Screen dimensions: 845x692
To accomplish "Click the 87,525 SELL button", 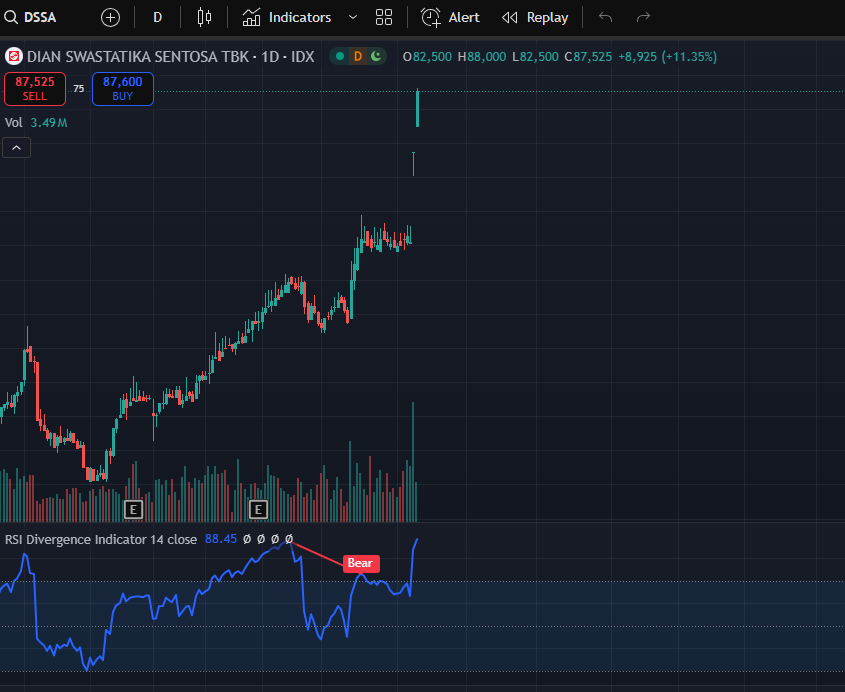I will point(35,89).
